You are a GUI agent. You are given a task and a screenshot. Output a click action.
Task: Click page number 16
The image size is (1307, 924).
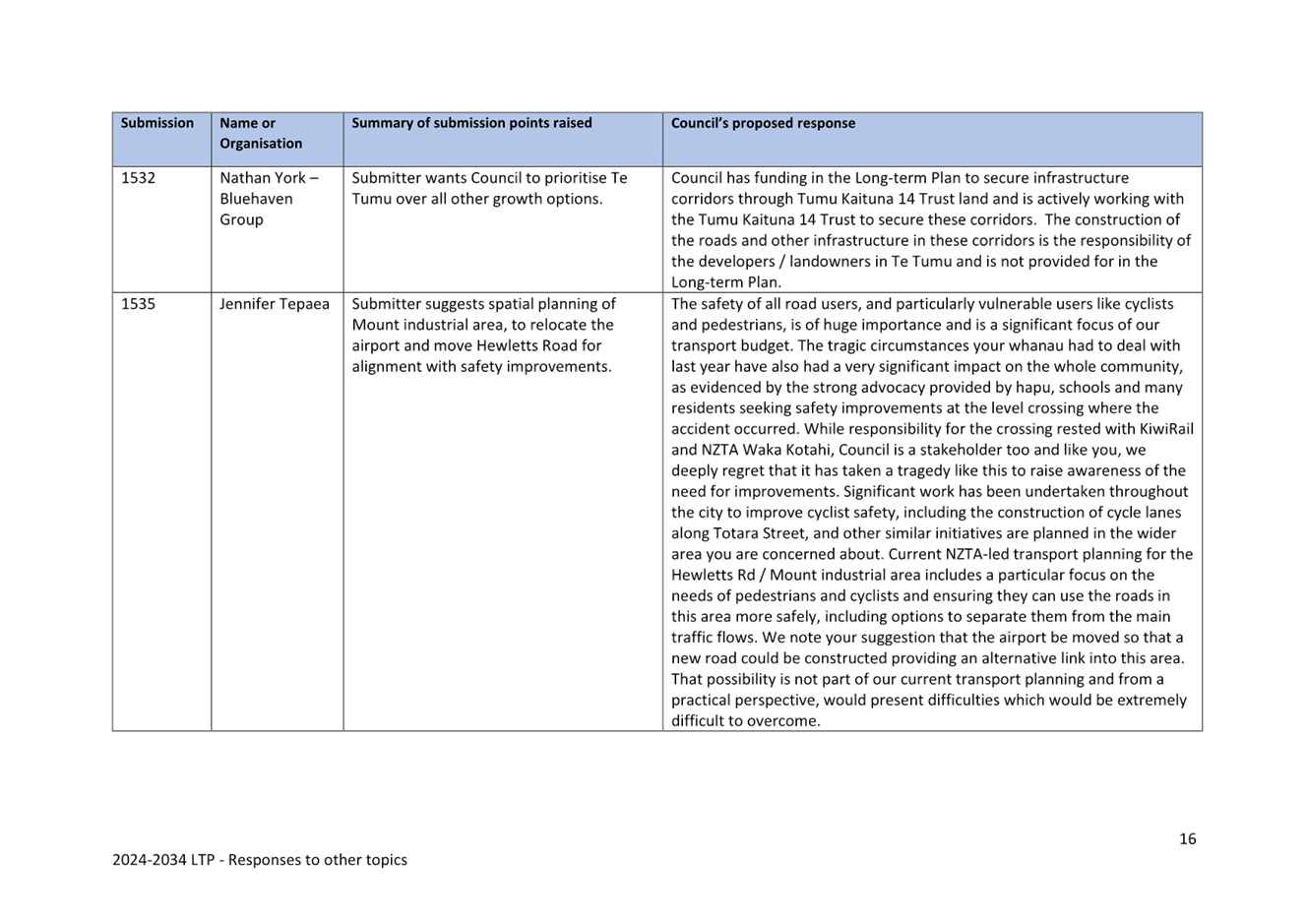1188,838
